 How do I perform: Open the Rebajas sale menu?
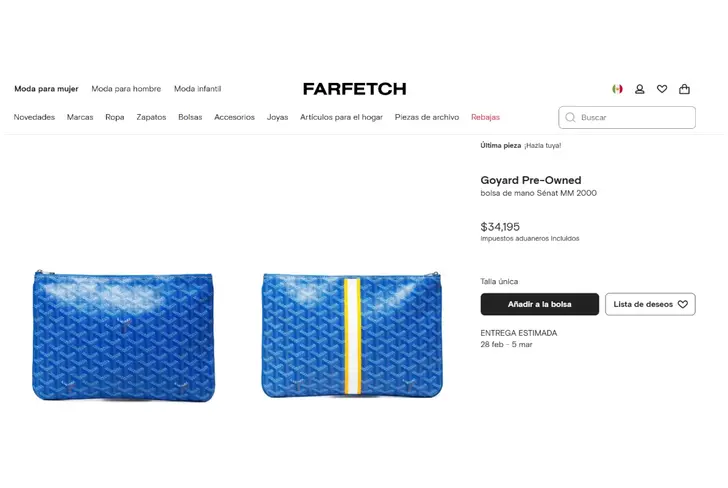pyautogui.click(x=485, y=117)
